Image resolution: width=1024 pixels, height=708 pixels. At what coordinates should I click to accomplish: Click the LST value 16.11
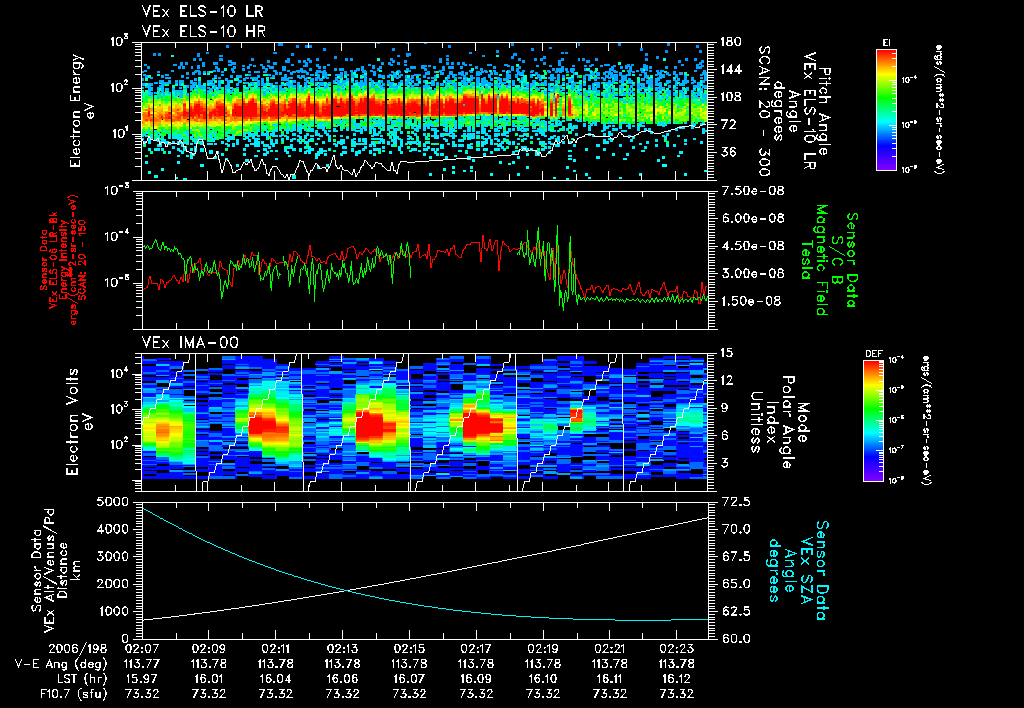click(x=610, y=679)
